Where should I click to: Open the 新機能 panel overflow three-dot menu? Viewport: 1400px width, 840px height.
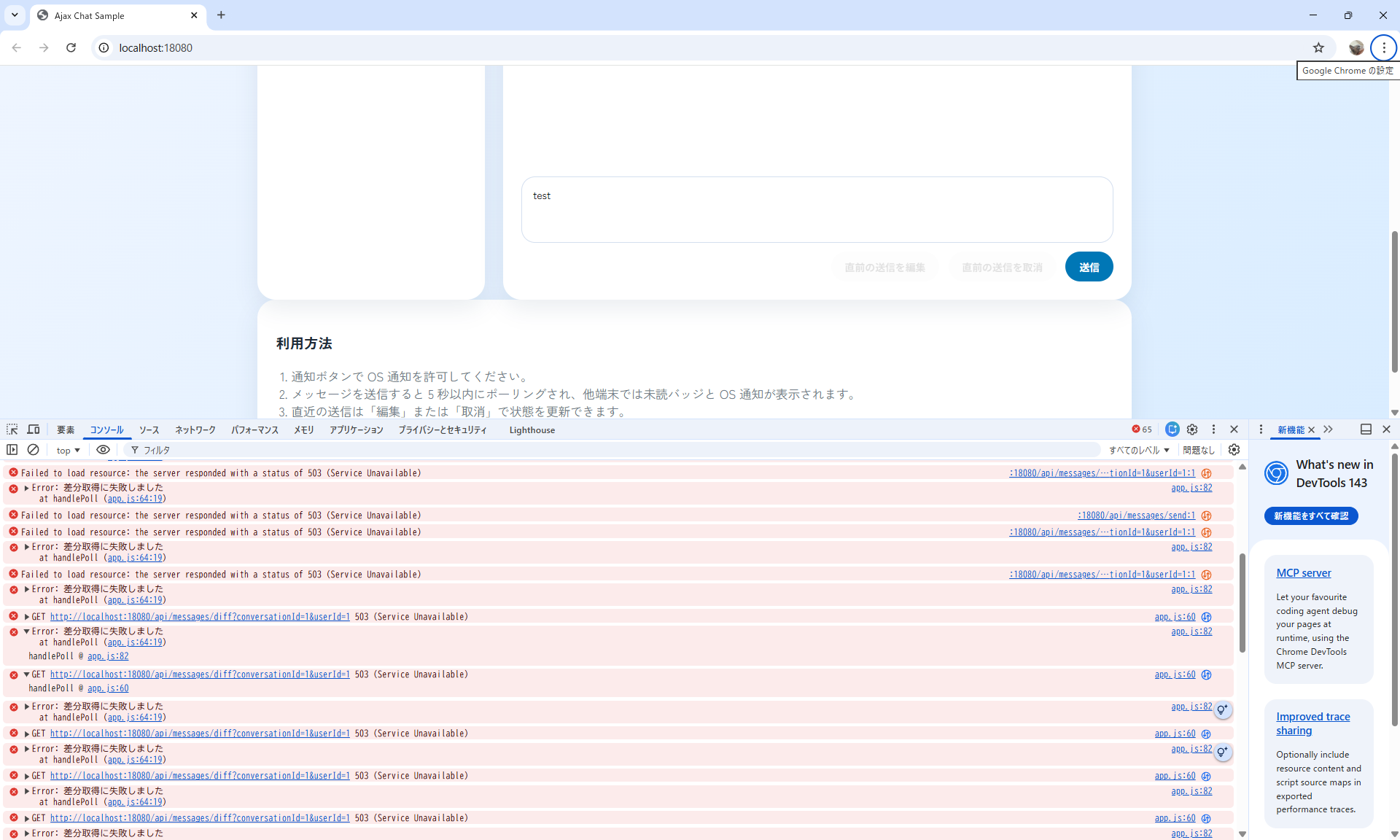(x=1261, y=429)
